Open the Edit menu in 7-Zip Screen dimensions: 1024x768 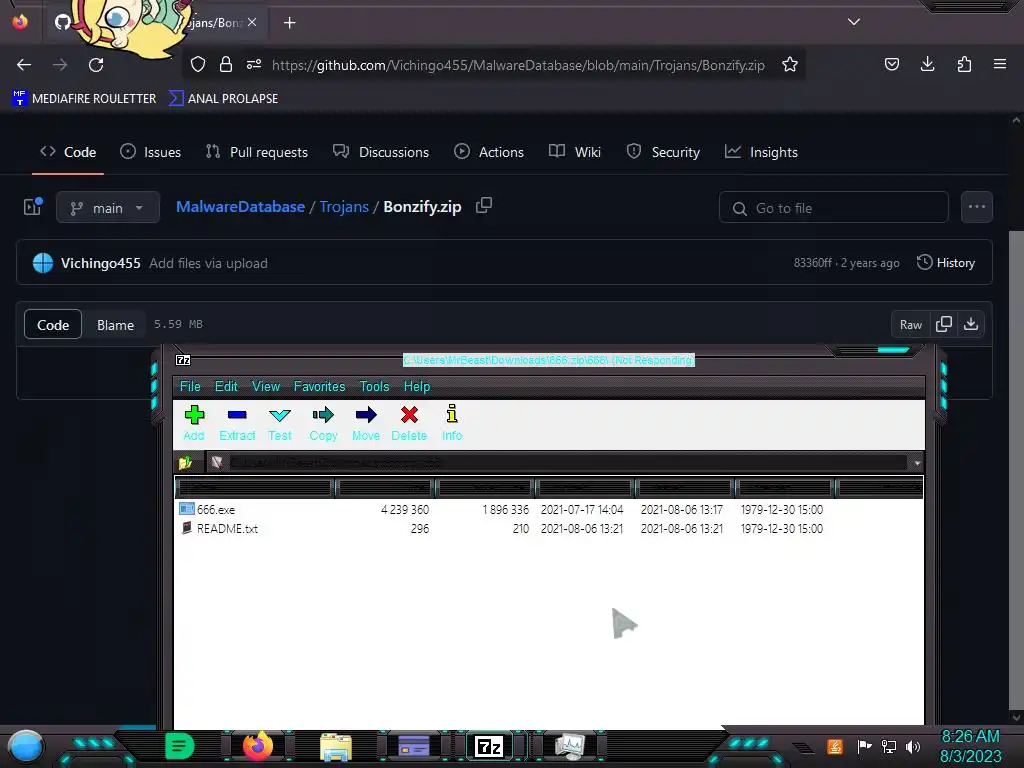click(226, 387)
